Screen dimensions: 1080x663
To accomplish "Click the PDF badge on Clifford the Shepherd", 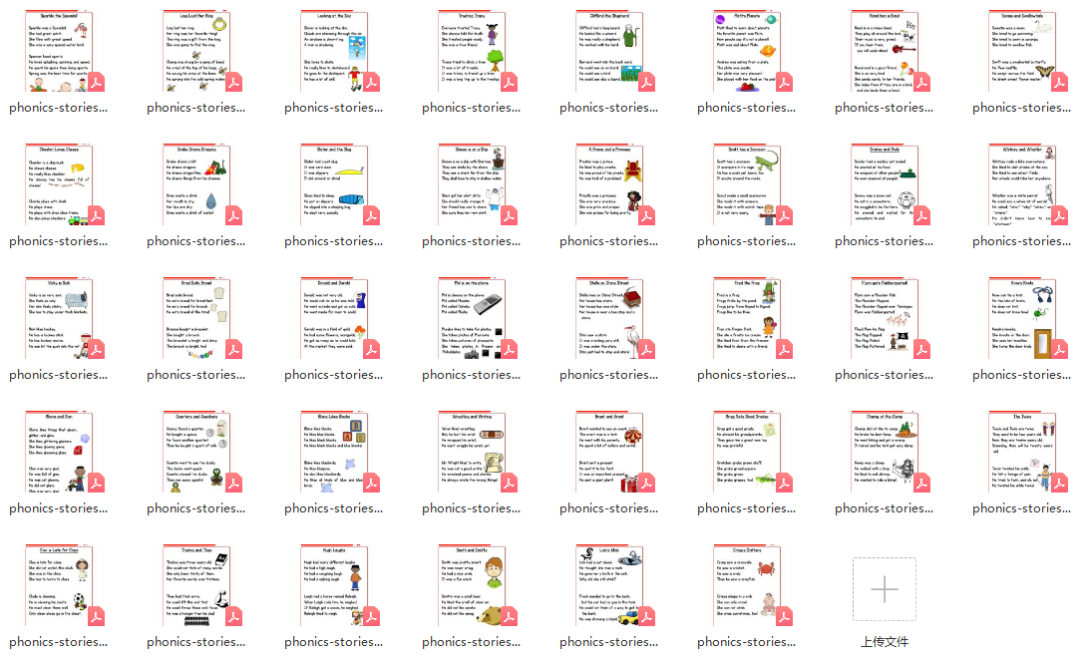I will tap(646, 82).
